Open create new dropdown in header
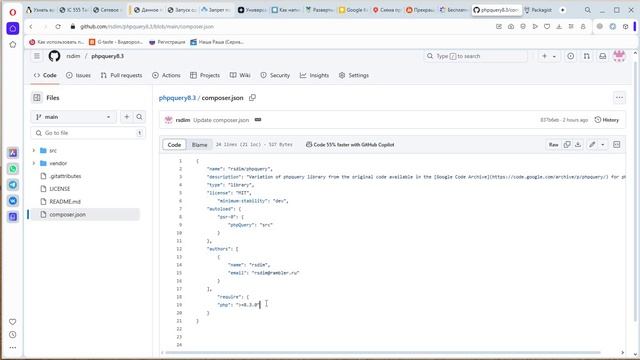Viewport: 640px width, 360px height. (x=549, y=56)
